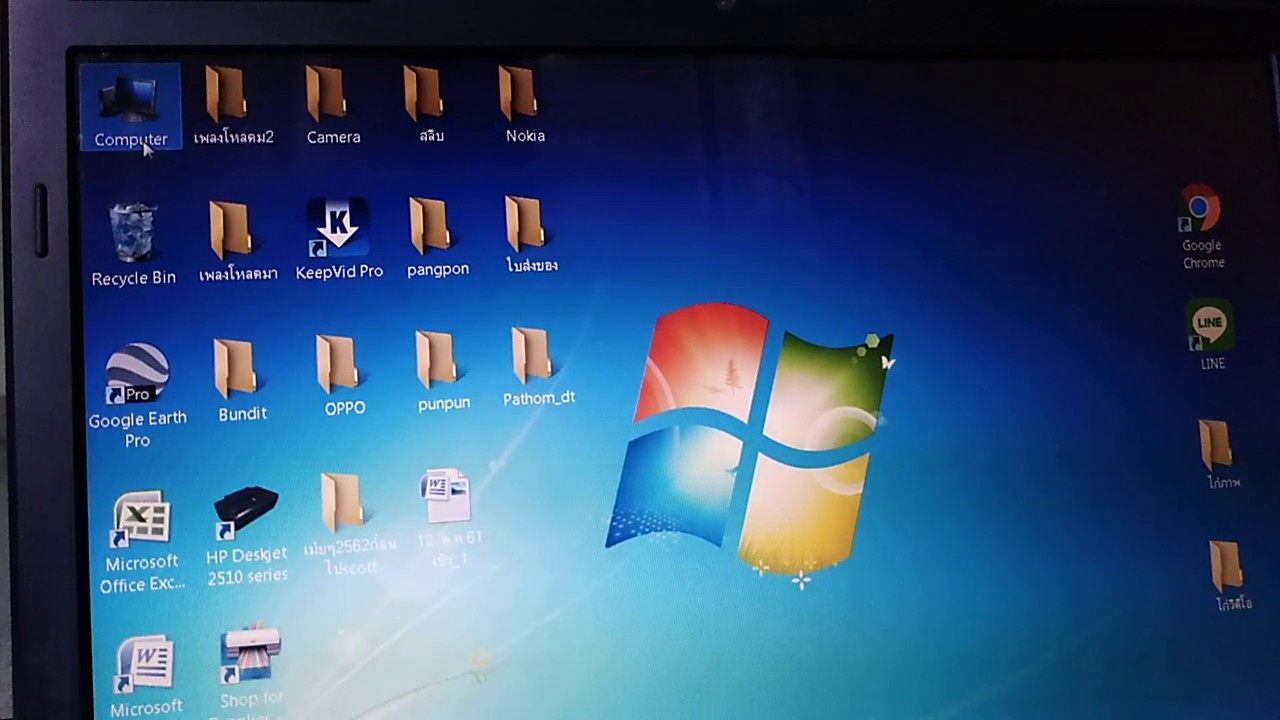Select the Nokia folder
The width and height of the screenshot is (1280, 720).
pos(524,105)
